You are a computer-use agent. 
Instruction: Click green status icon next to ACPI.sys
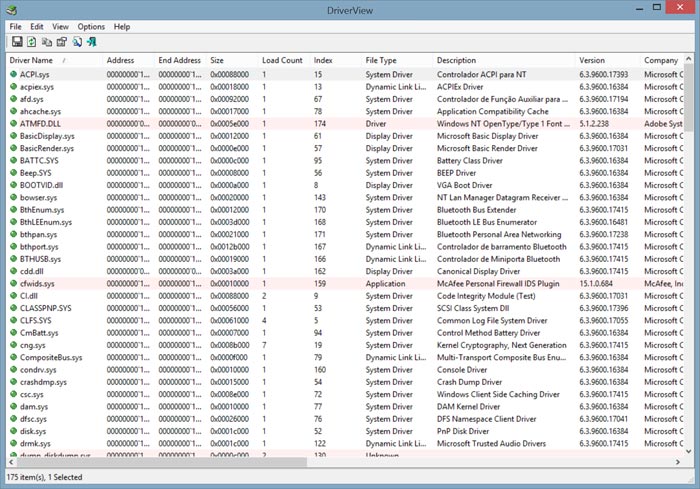[13, 75]
